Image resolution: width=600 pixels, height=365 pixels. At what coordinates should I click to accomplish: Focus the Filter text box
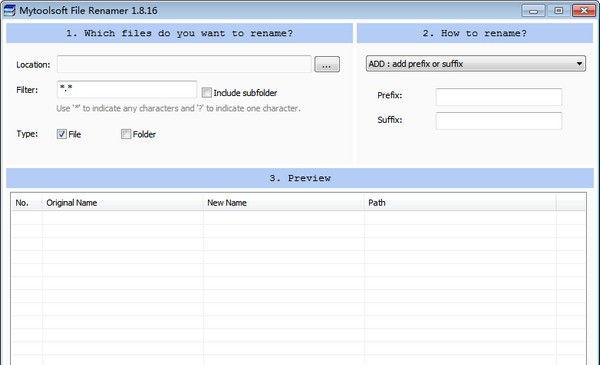pos(127,90)
